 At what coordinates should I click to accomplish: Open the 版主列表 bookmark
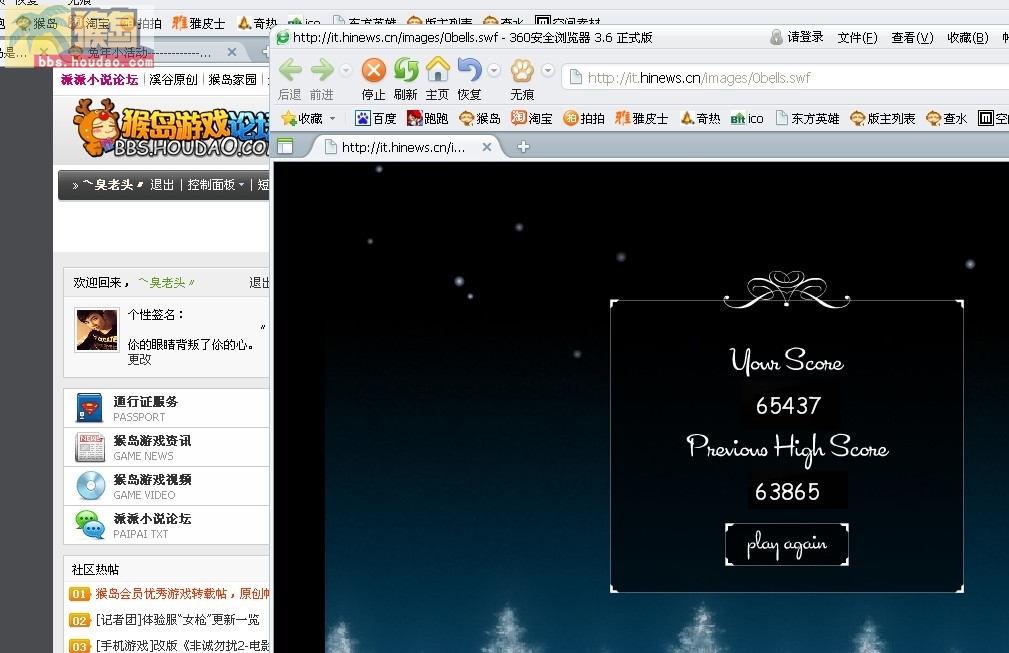pyautogui.click(x=883, y=118)
